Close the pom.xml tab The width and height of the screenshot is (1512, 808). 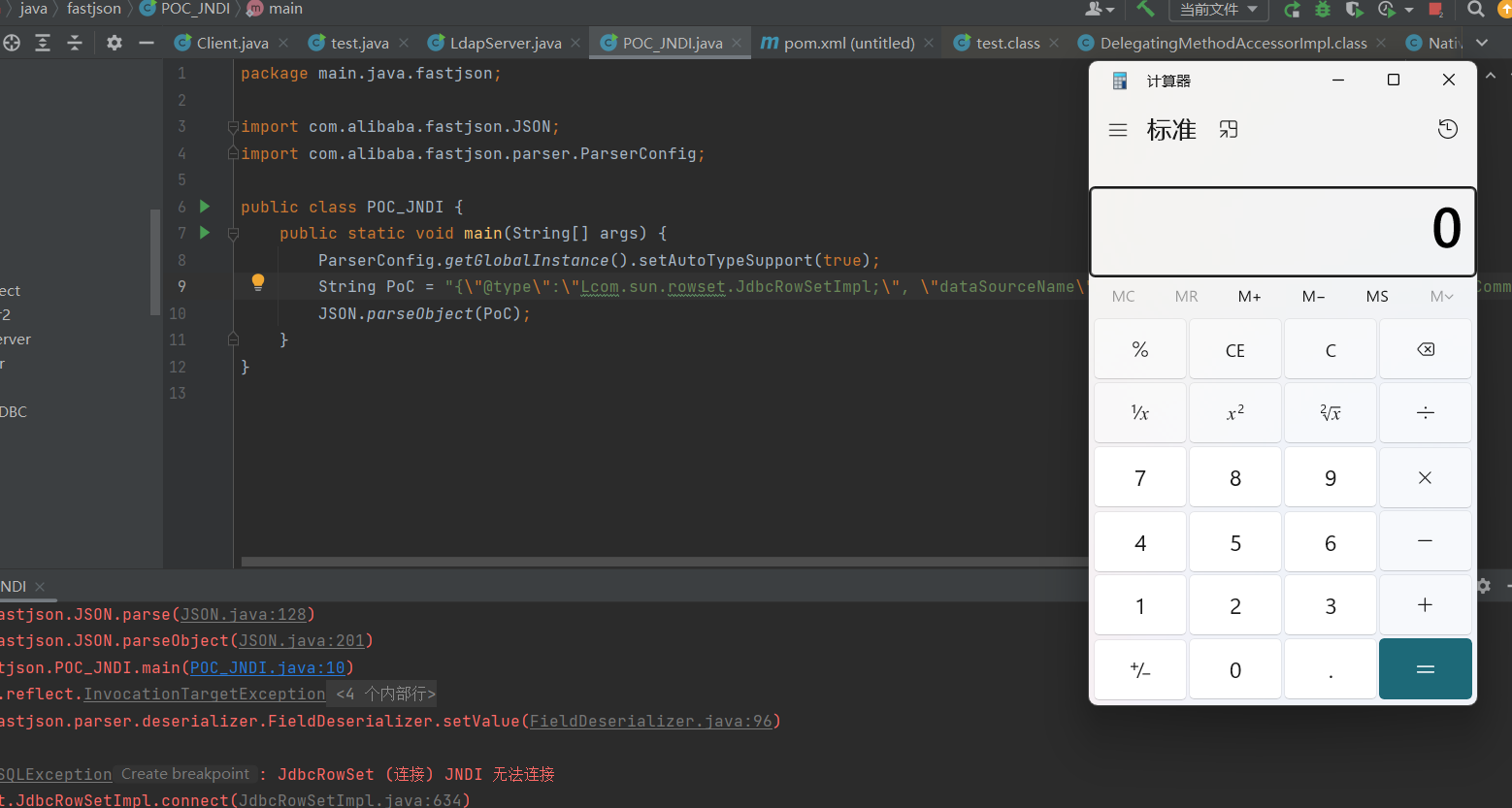(x=929, y=43)
